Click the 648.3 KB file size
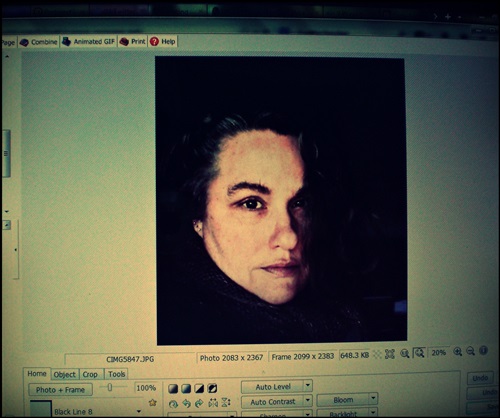 click(354, 355)
